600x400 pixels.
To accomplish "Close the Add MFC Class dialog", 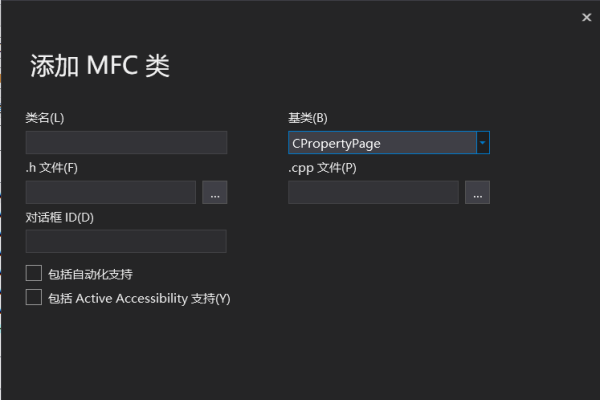I will [x=586, y=17].
